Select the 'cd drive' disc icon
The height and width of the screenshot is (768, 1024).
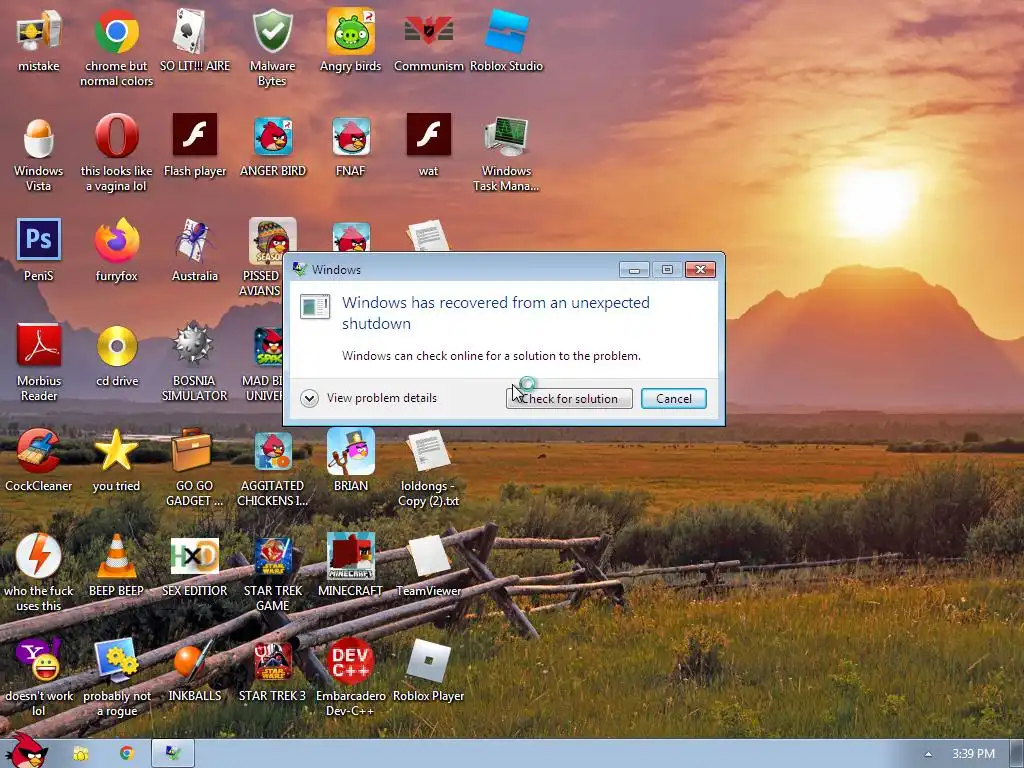coord(116,346)
